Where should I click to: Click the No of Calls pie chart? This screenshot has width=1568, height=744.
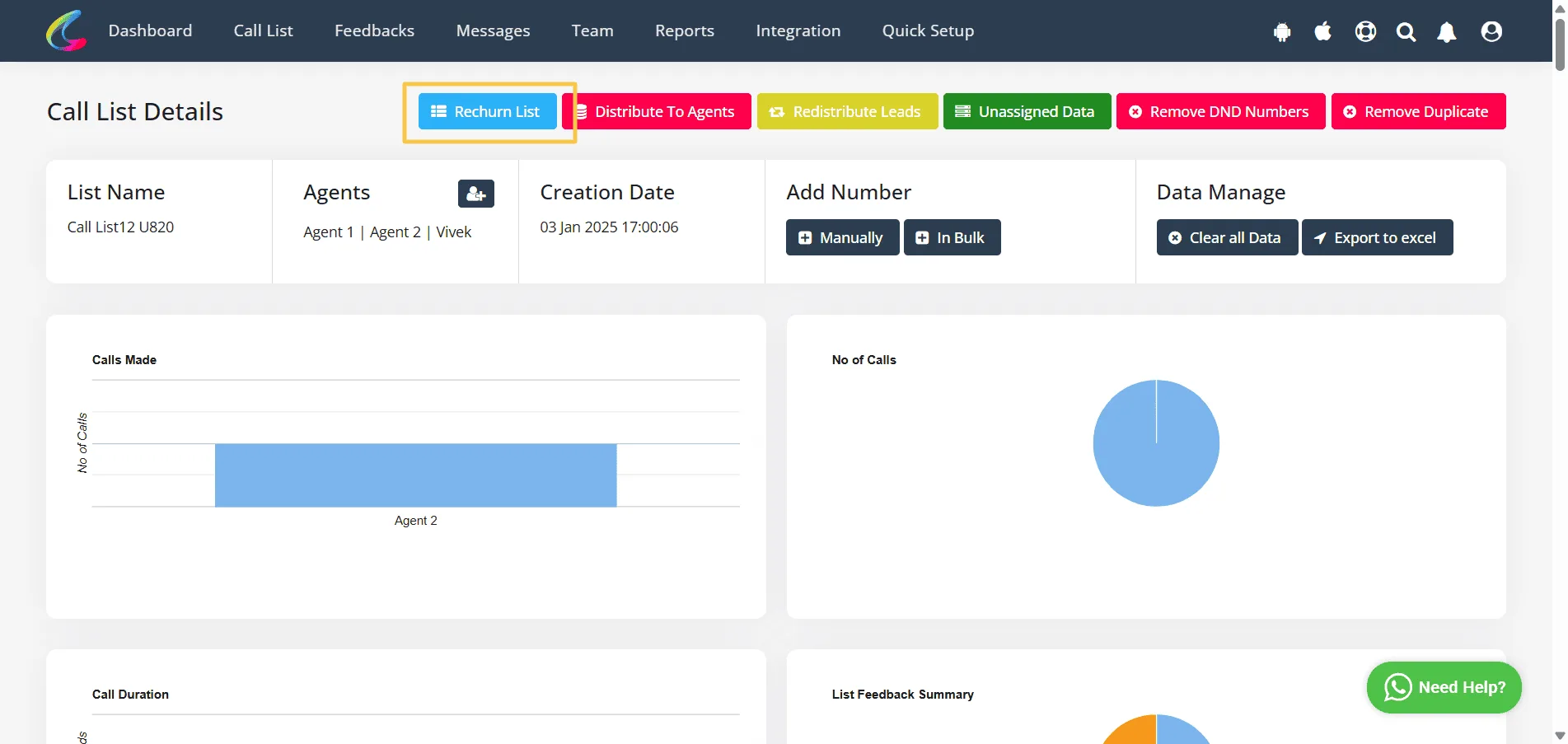1156,443
